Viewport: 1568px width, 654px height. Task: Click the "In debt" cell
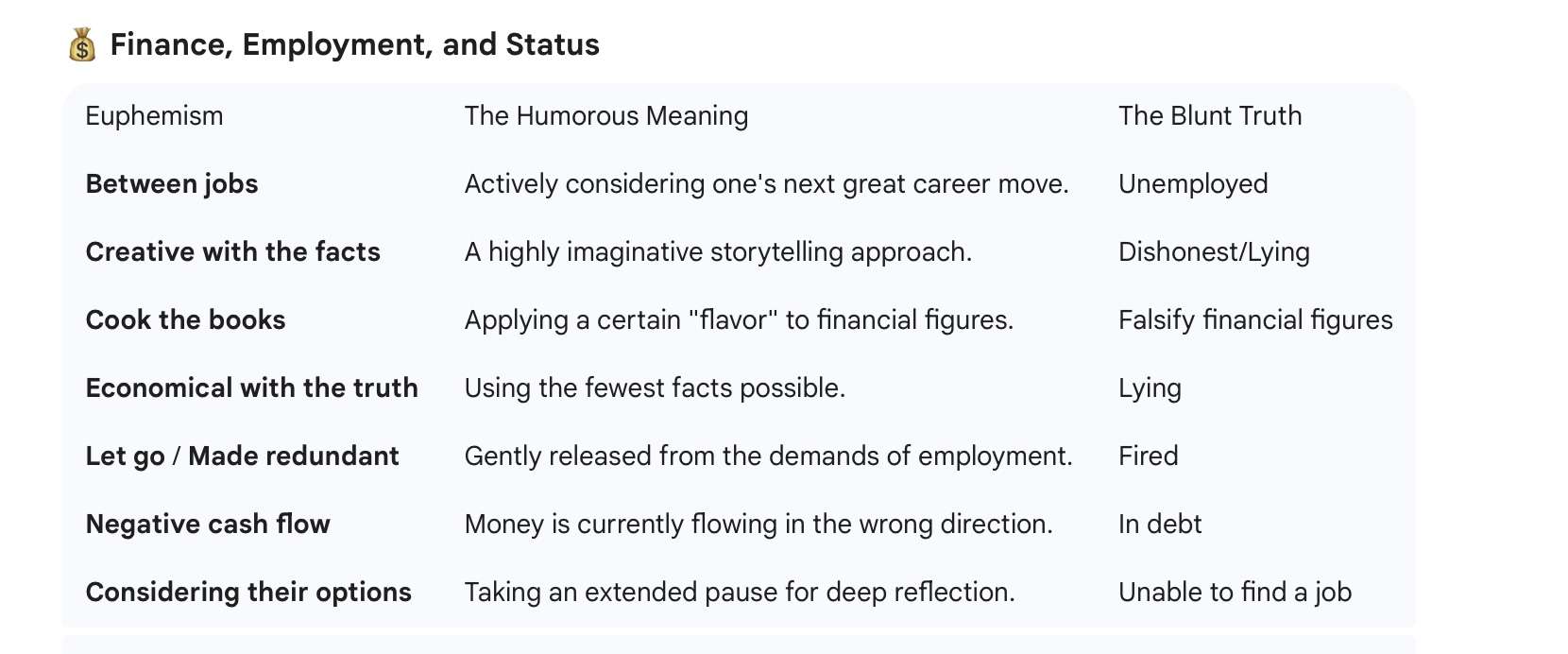pos(1159,525)
